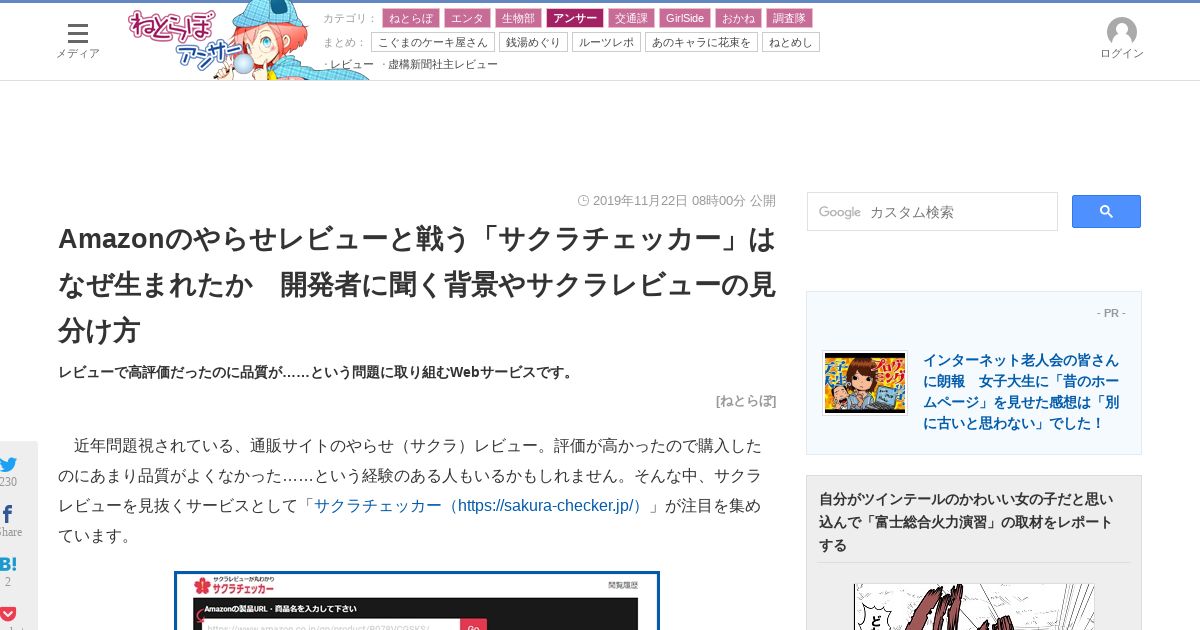This screenshot has height=630, width=1200.
Task: Share article via Twitter bird icon
Action: pos(8,464)
